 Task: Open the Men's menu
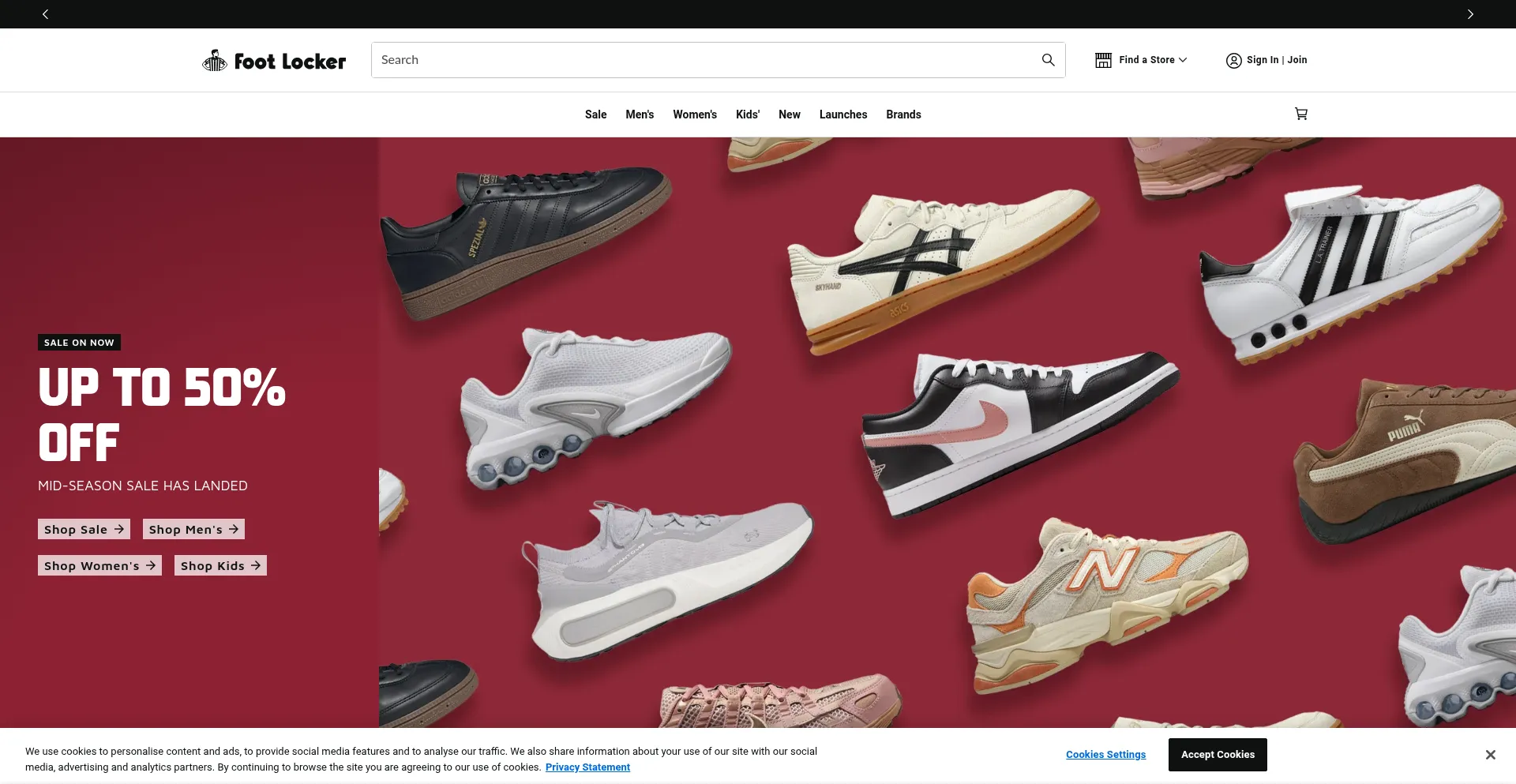(640, 114)
